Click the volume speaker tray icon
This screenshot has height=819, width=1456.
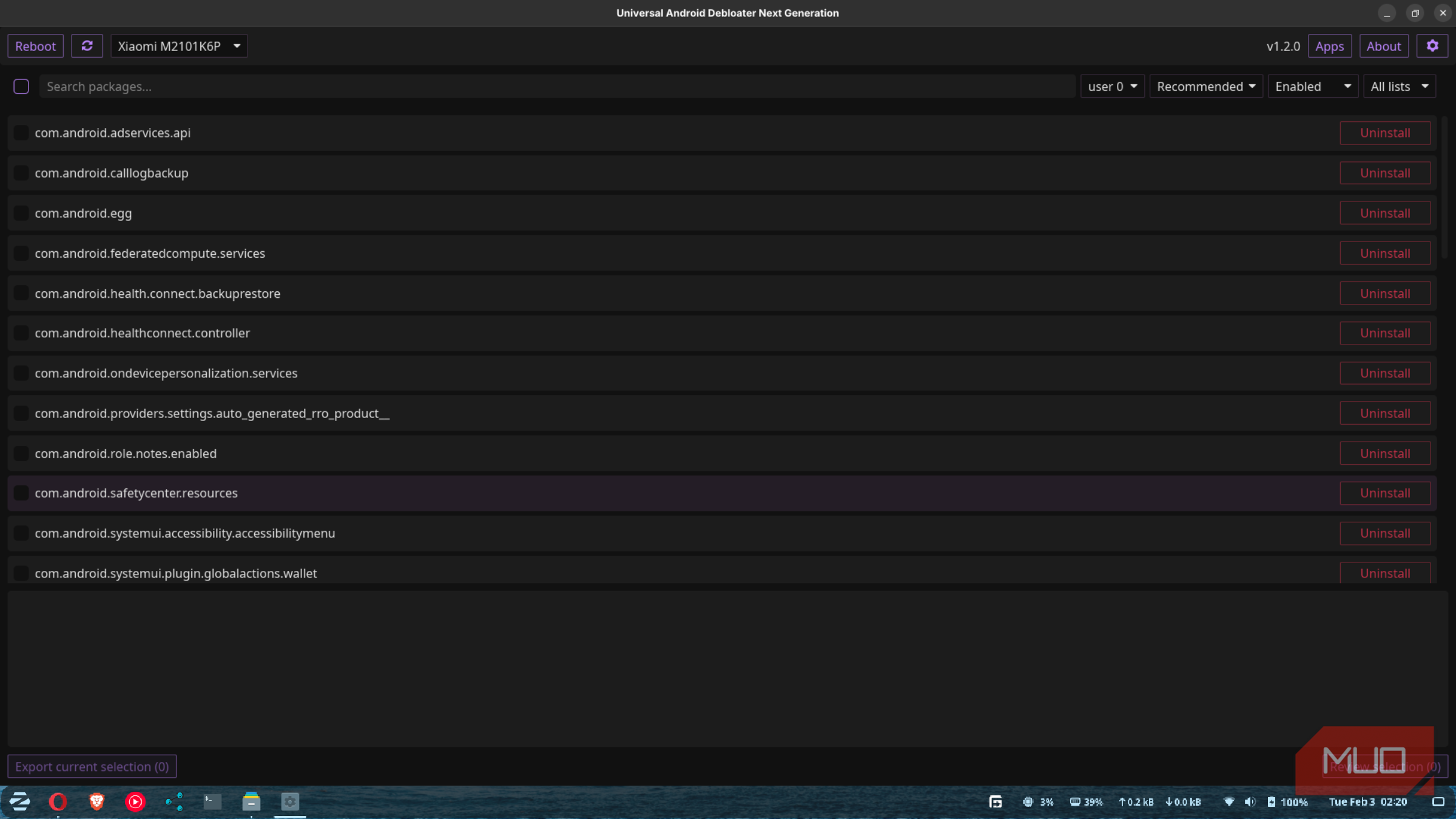pyautogui.click(x=1250, y=802)
